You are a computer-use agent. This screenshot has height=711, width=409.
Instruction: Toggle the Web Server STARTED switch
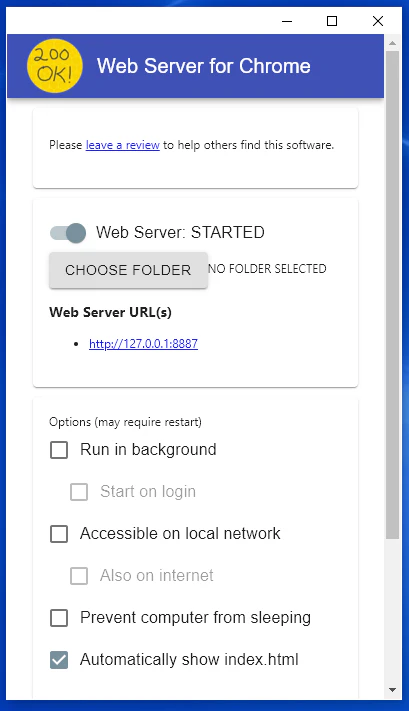(x=68, y=233)
